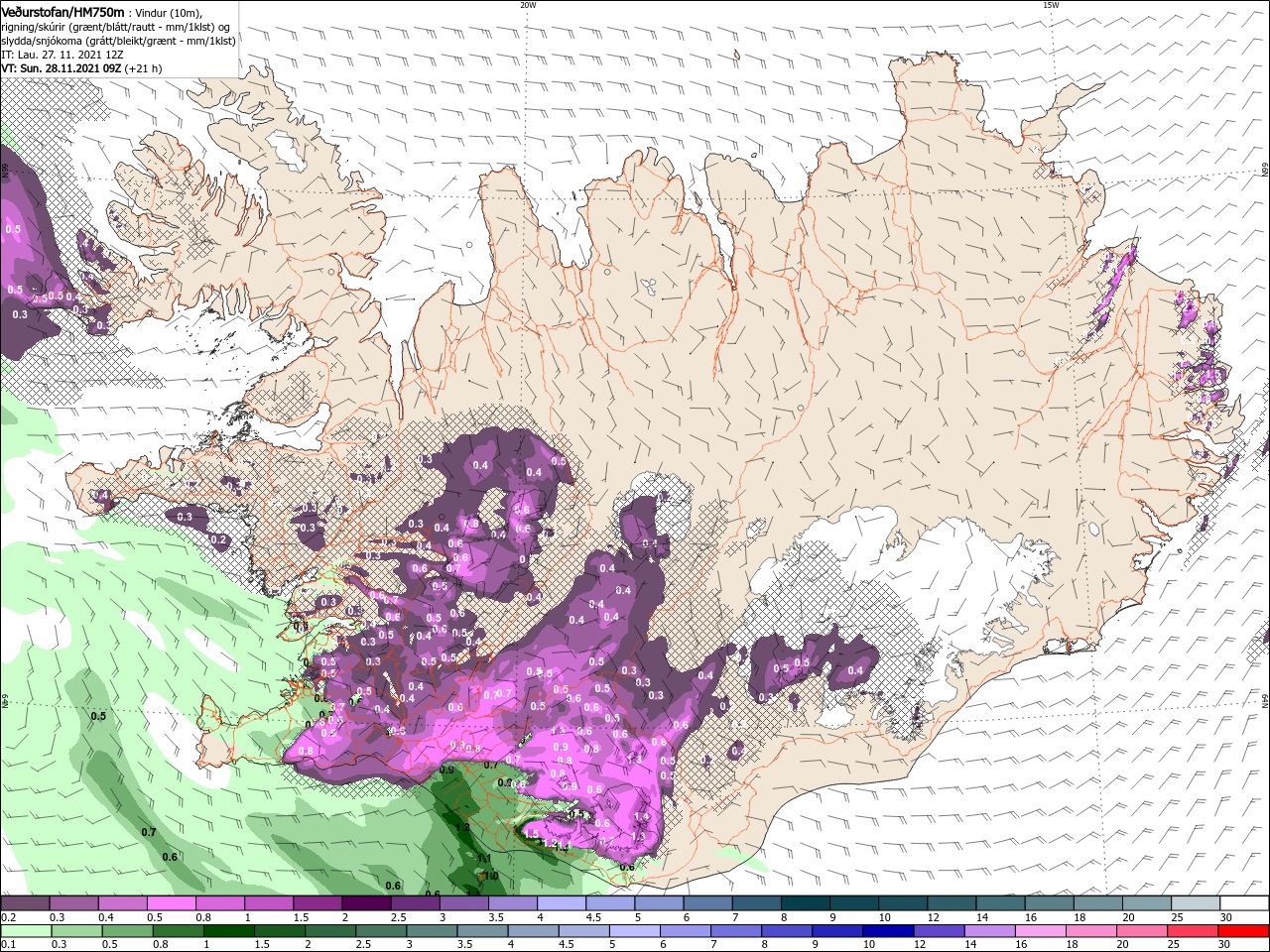Click the '0.2' snow value on the map

219,540
